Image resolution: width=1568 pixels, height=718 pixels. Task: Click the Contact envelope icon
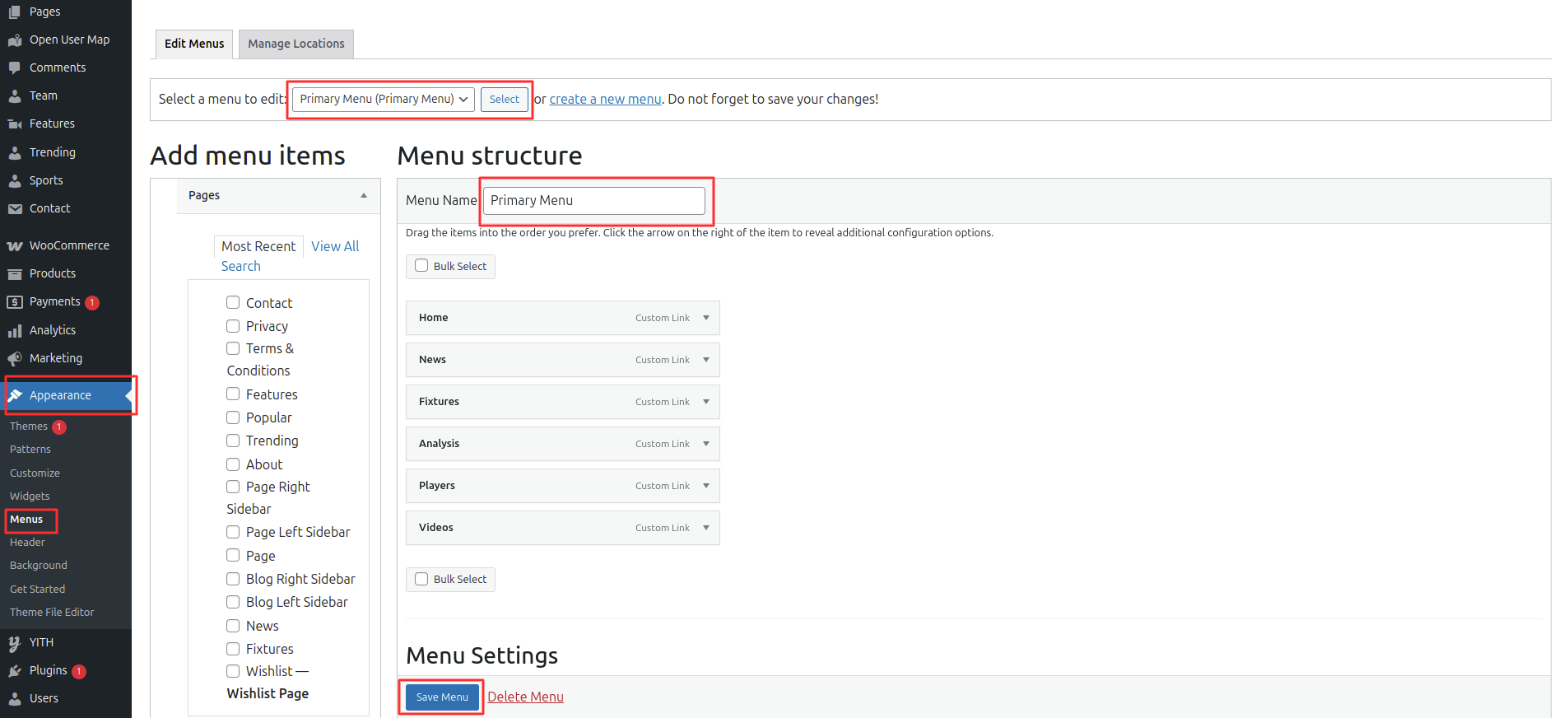pos(15,209)
